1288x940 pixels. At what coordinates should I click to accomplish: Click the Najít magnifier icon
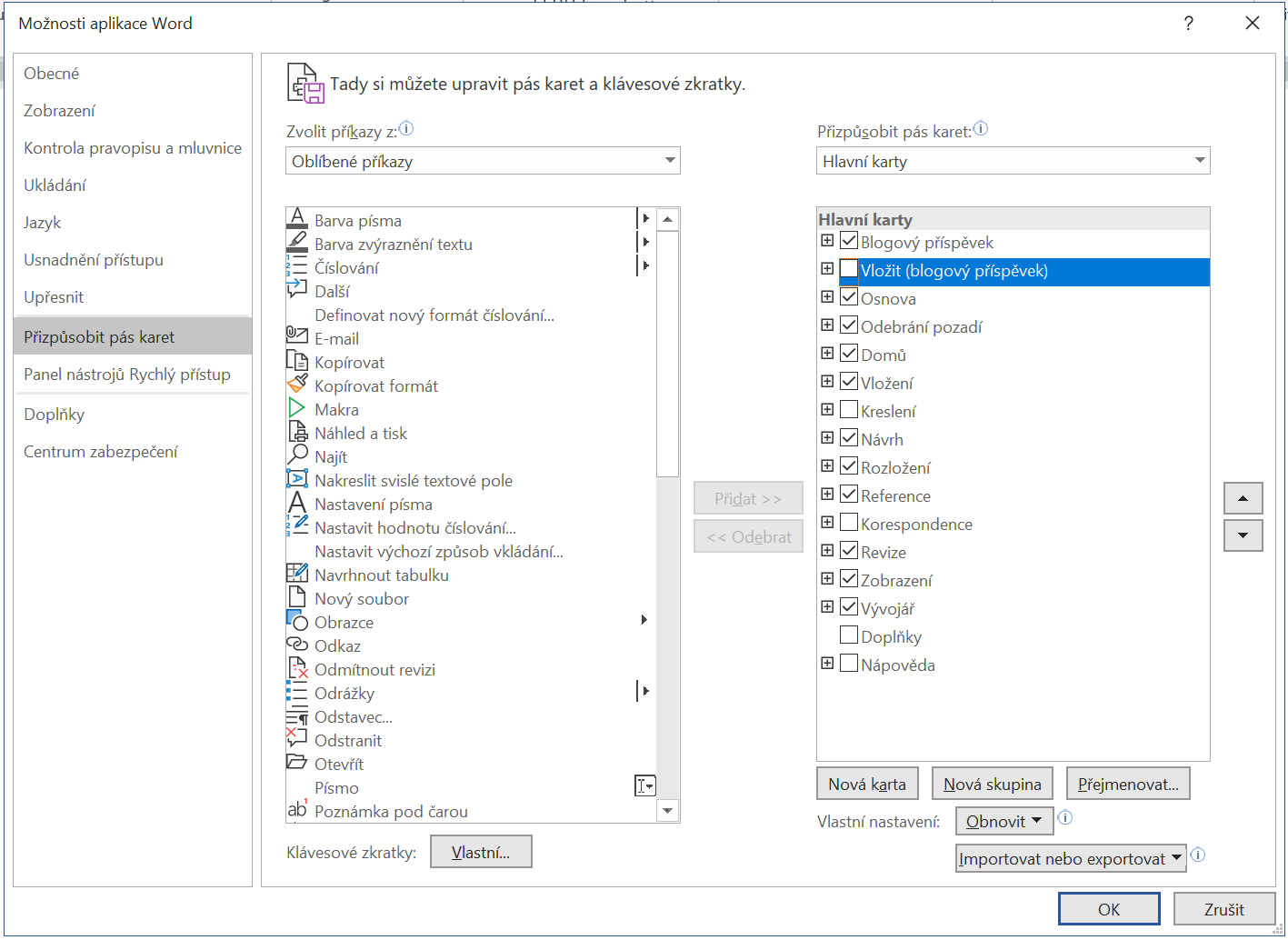[297, 455]
